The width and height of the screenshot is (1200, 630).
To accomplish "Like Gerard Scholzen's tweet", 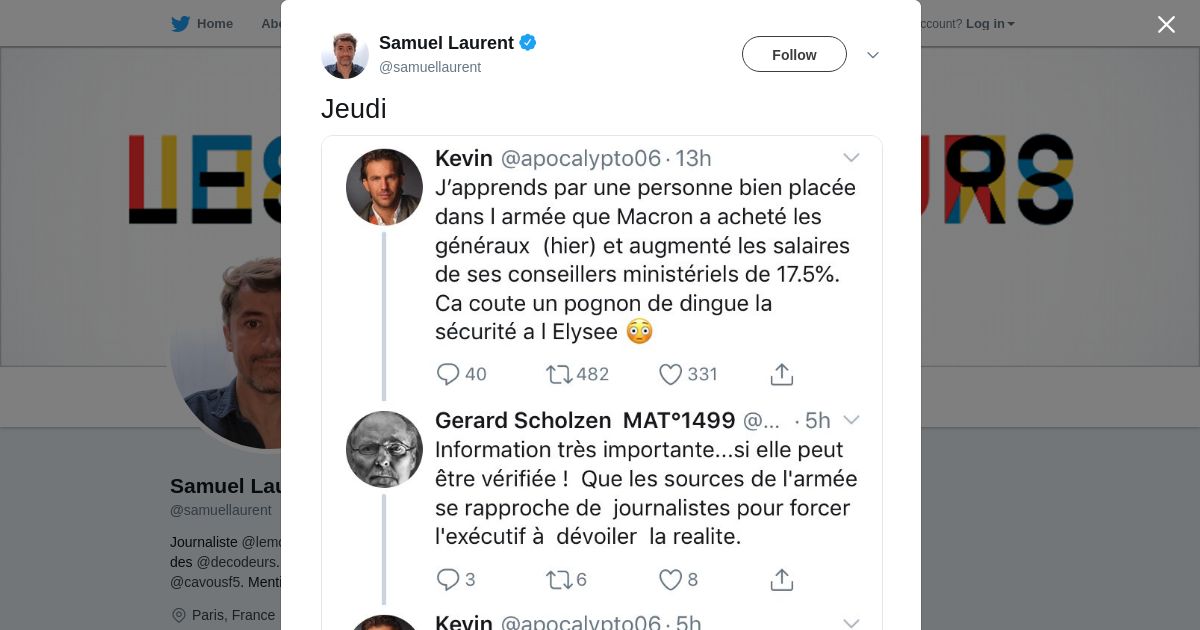I will pyautogui.click(x=670, y=579).
